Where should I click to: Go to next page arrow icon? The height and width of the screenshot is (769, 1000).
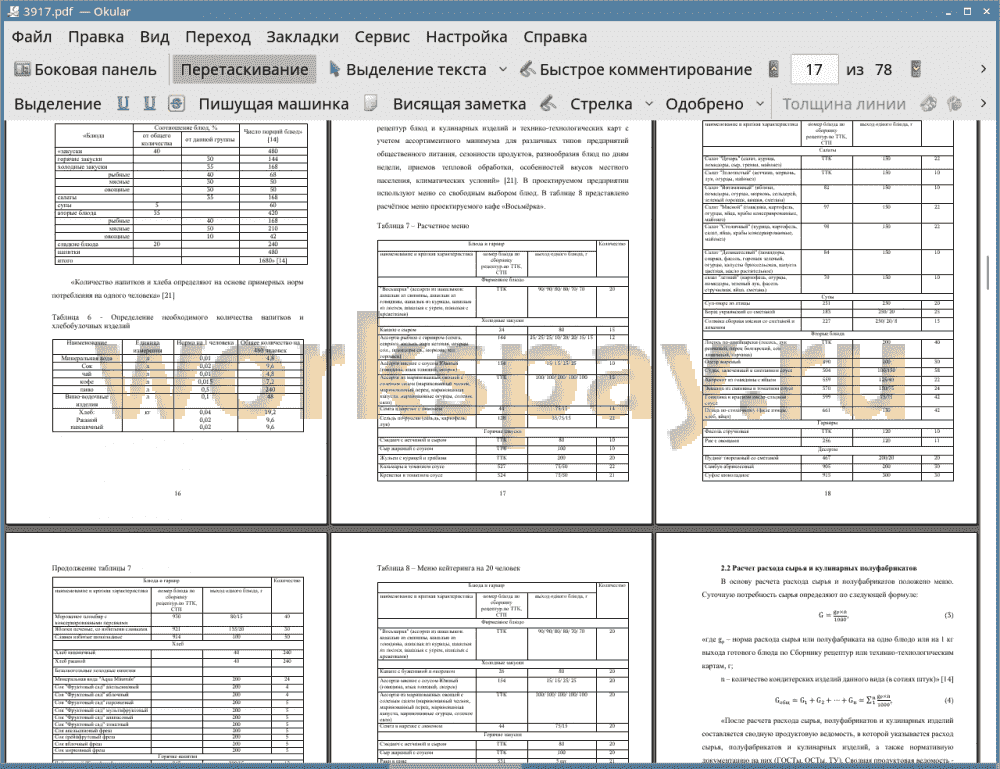coord(916,69)
